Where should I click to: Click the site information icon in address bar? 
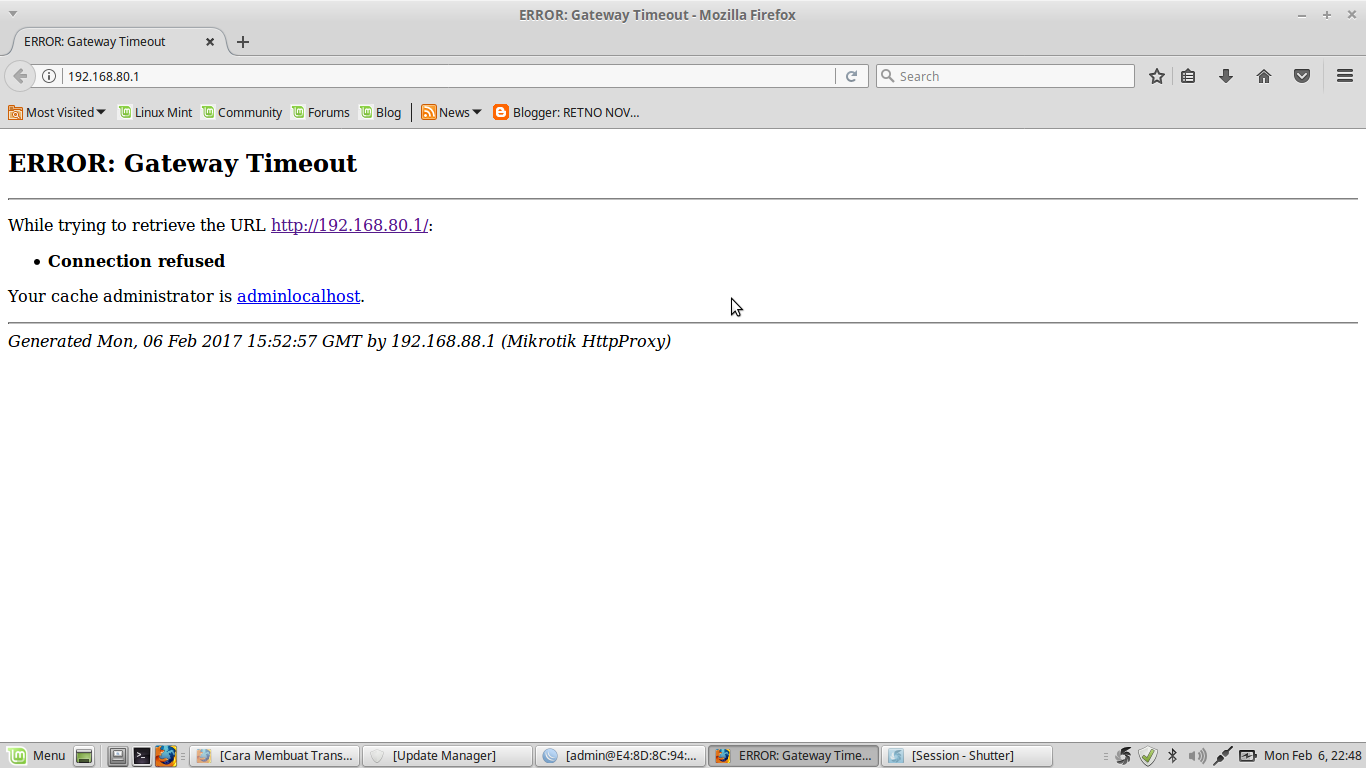click(x=48, y=76)
